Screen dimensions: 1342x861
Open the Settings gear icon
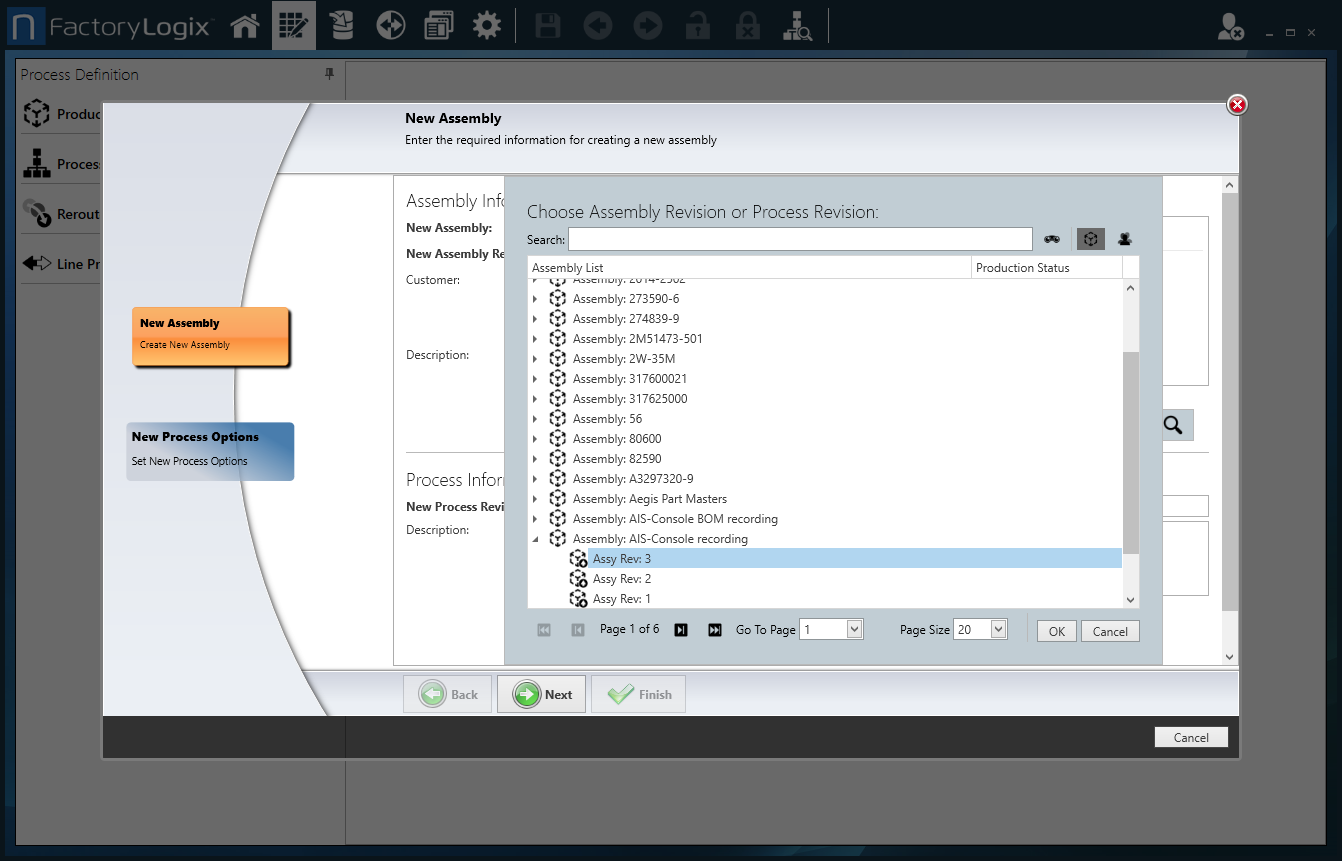[487, 25]
